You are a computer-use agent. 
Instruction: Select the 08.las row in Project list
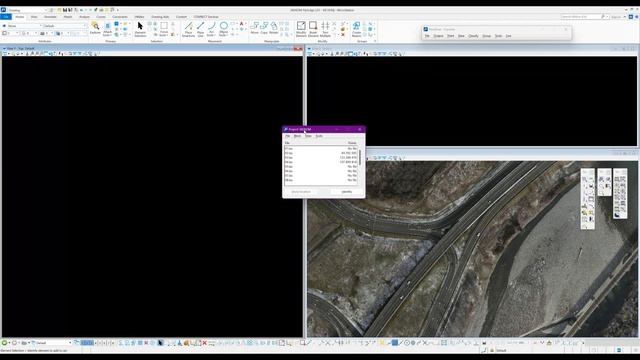click(x=321, y=180)
